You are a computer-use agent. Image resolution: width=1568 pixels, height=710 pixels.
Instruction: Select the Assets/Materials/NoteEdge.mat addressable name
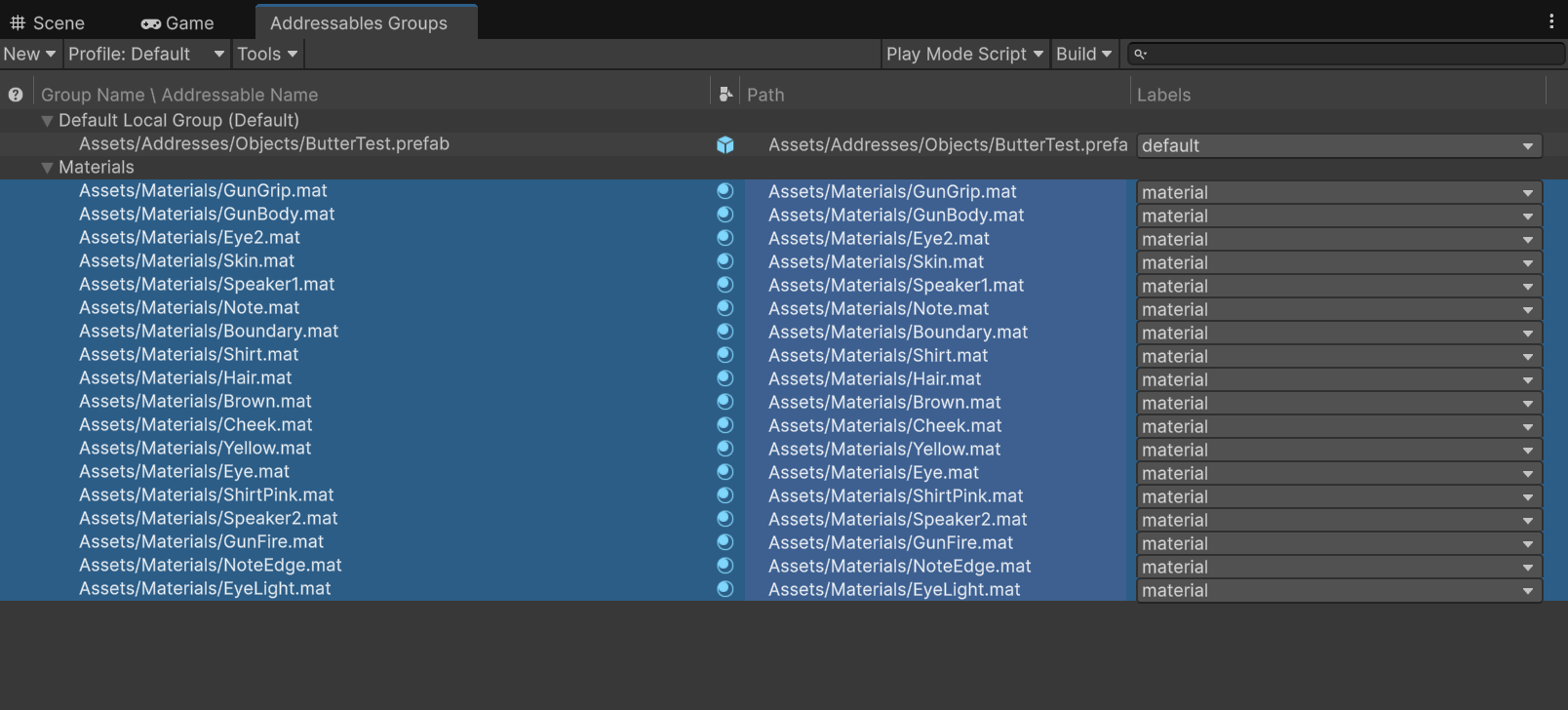pos(211,565)
